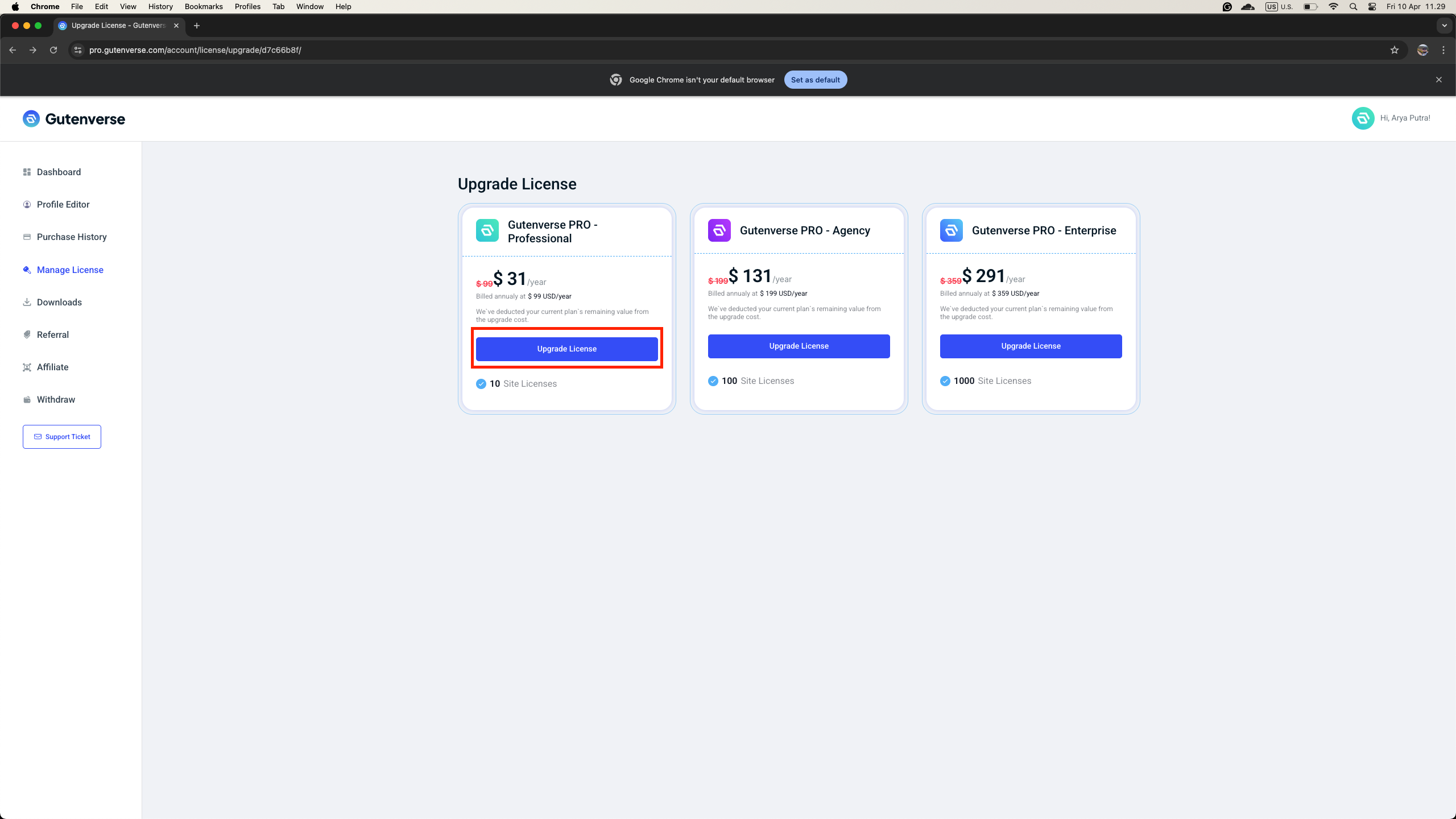1456x819 pixels.
Task: Click the Professional plan teal icon
Action: [x=487, y=231]
